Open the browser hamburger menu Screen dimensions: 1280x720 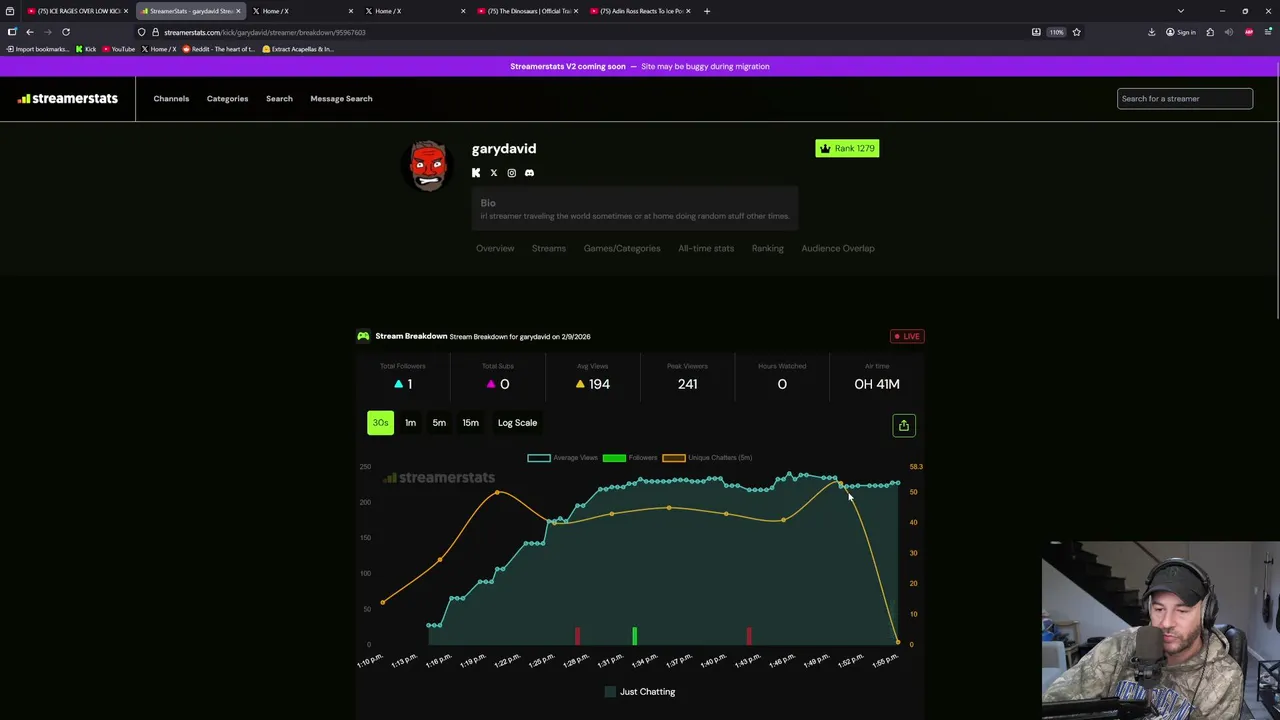pyautogui.click(x=1268, y=32)
